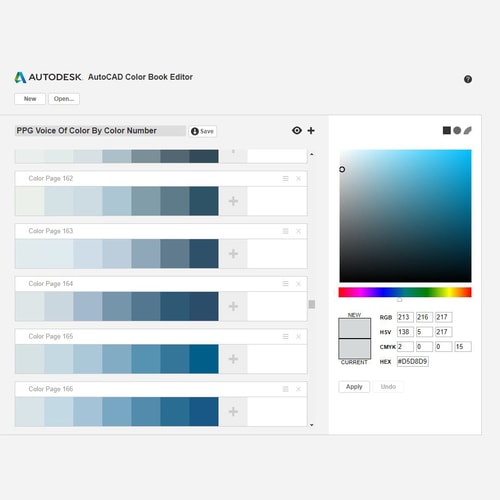Click the scroll down arrow of page list
The height and width of the screenshot is (500, 500).
click(x=312, y=425)
